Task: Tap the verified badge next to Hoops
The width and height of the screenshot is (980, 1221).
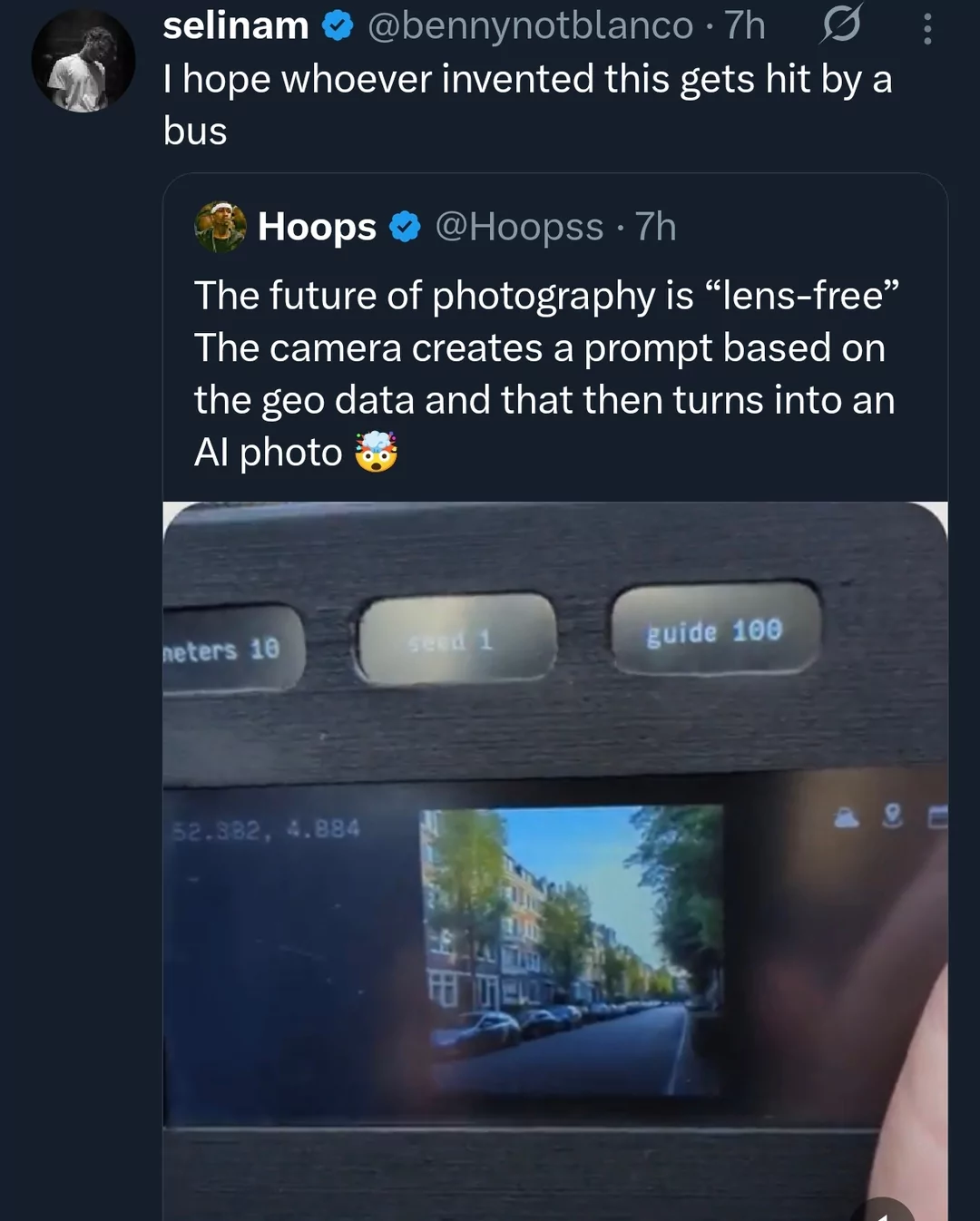Action: coord(405,227)
